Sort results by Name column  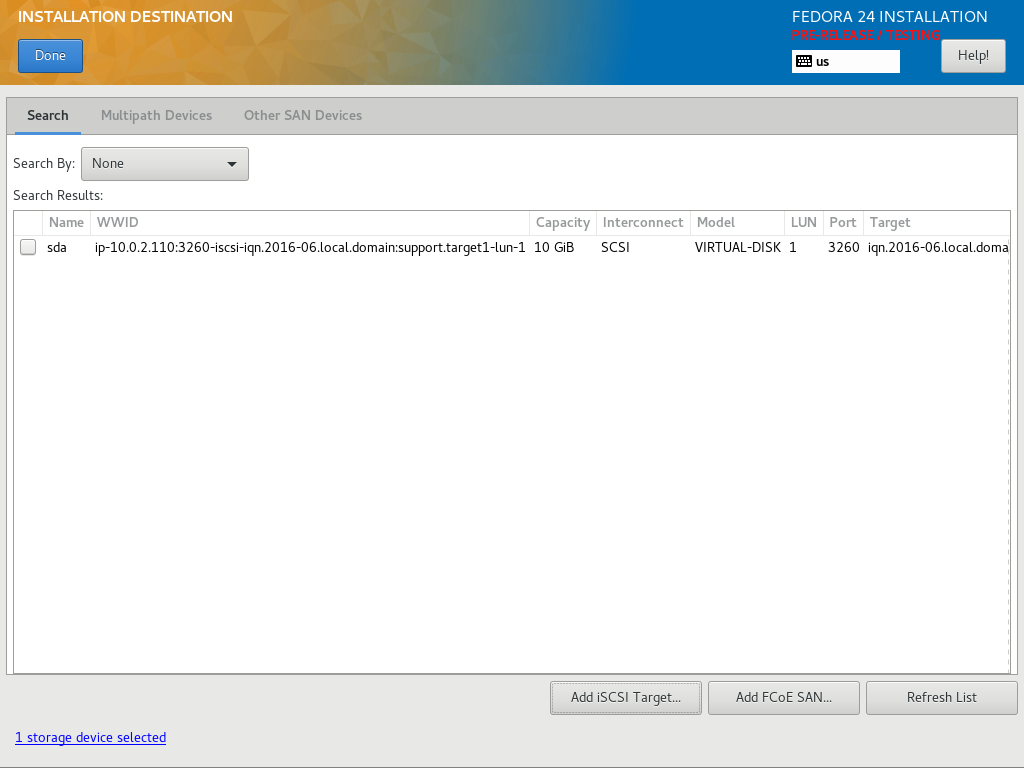click(67, 223)
